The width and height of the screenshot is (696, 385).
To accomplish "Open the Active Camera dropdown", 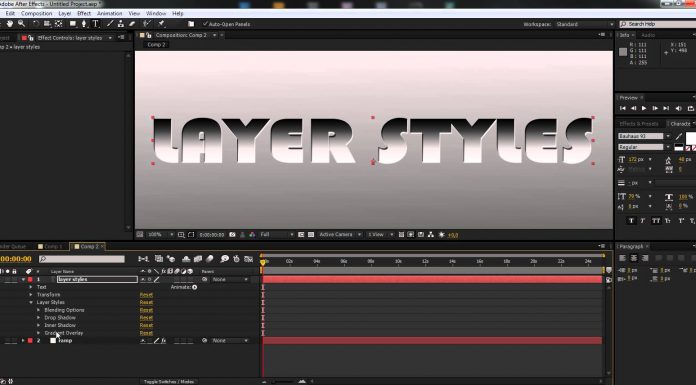I will click(x=340, y=234).
